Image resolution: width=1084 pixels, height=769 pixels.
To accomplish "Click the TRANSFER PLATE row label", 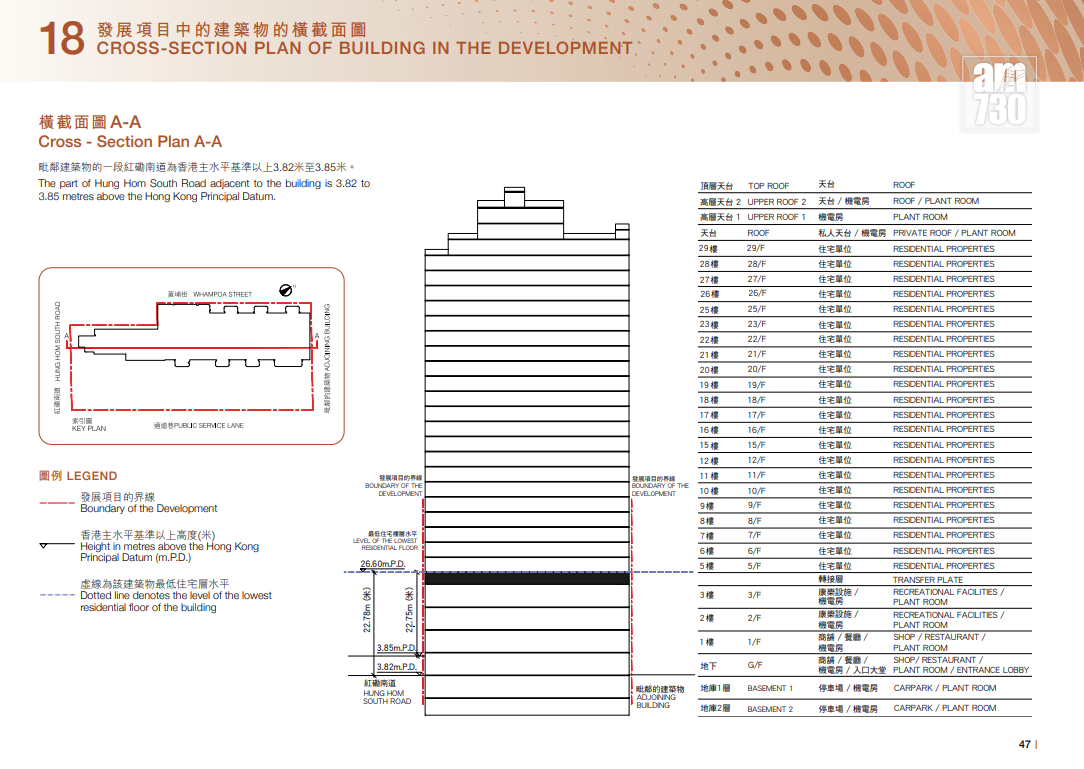I will point(927,580).
